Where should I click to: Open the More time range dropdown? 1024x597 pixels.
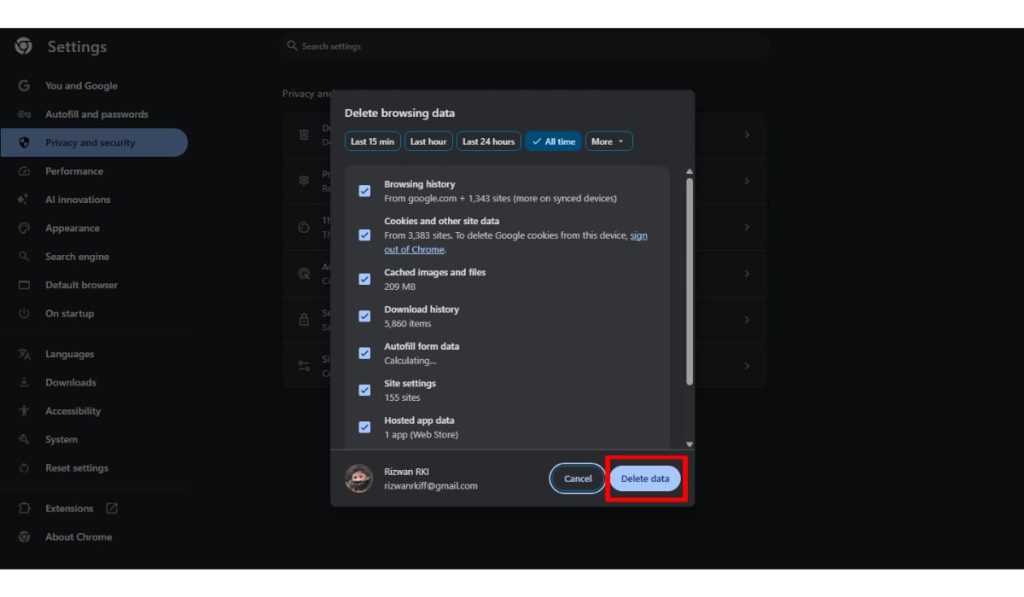(x=608, y=141)
